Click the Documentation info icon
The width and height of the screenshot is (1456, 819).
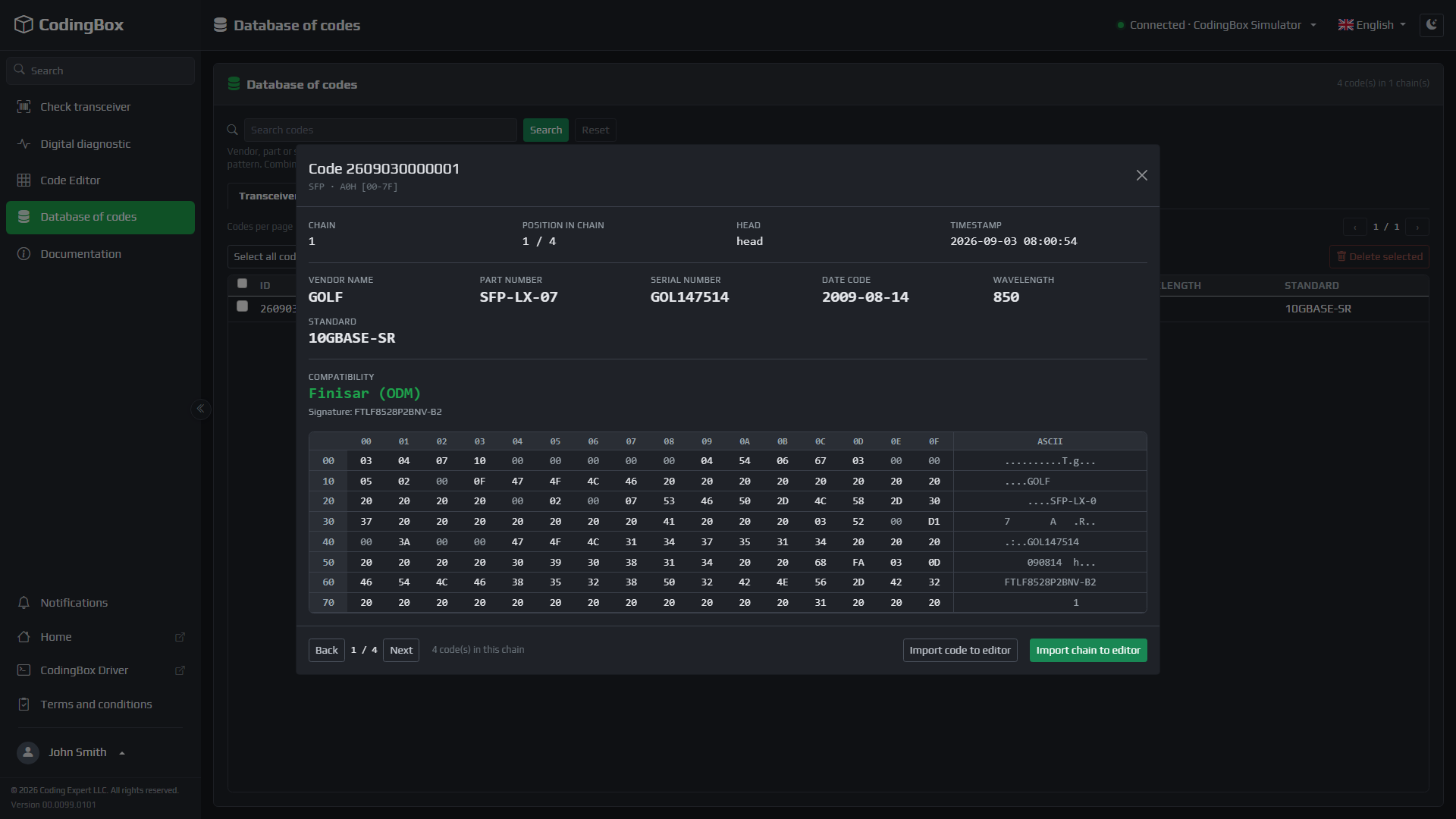coord(24,254)
